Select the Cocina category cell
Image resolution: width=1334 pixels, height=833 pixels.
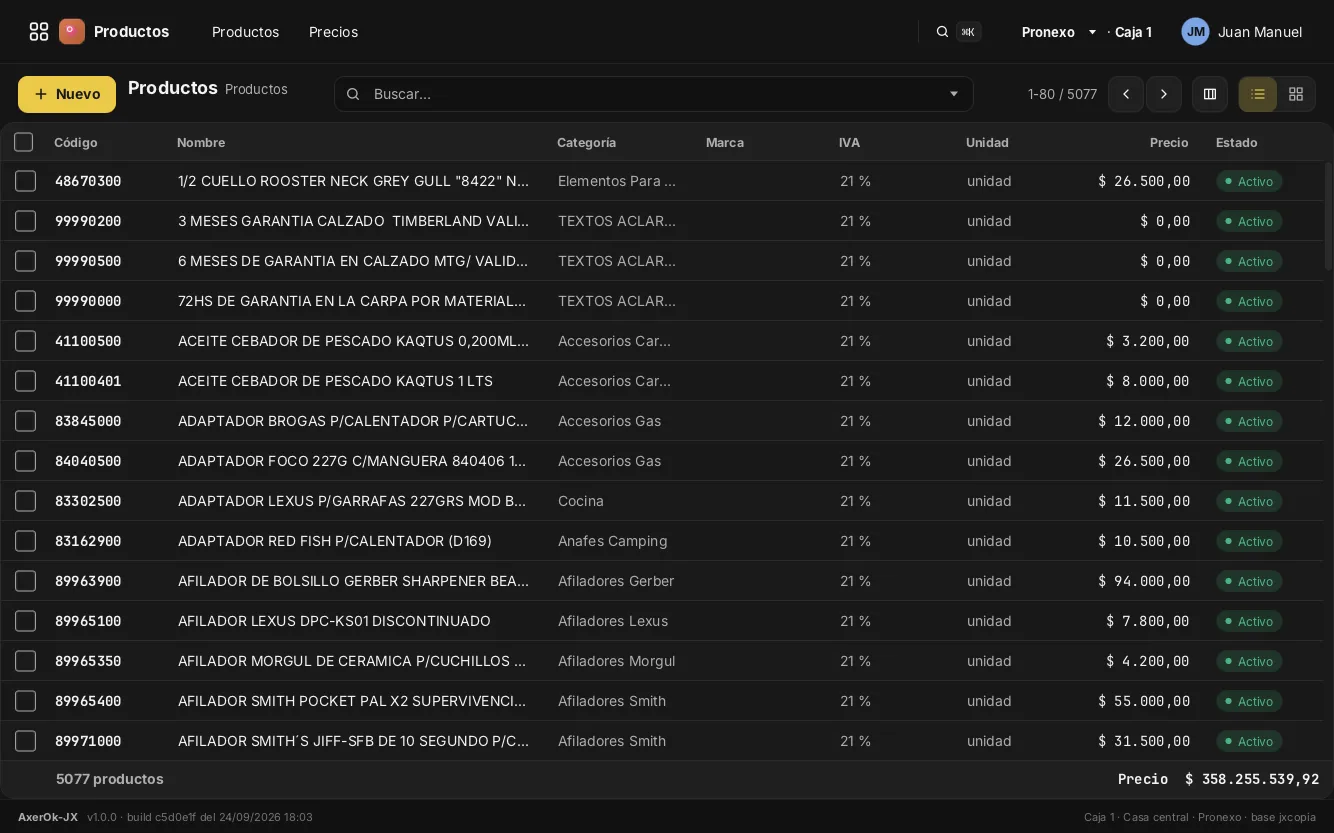581,501
